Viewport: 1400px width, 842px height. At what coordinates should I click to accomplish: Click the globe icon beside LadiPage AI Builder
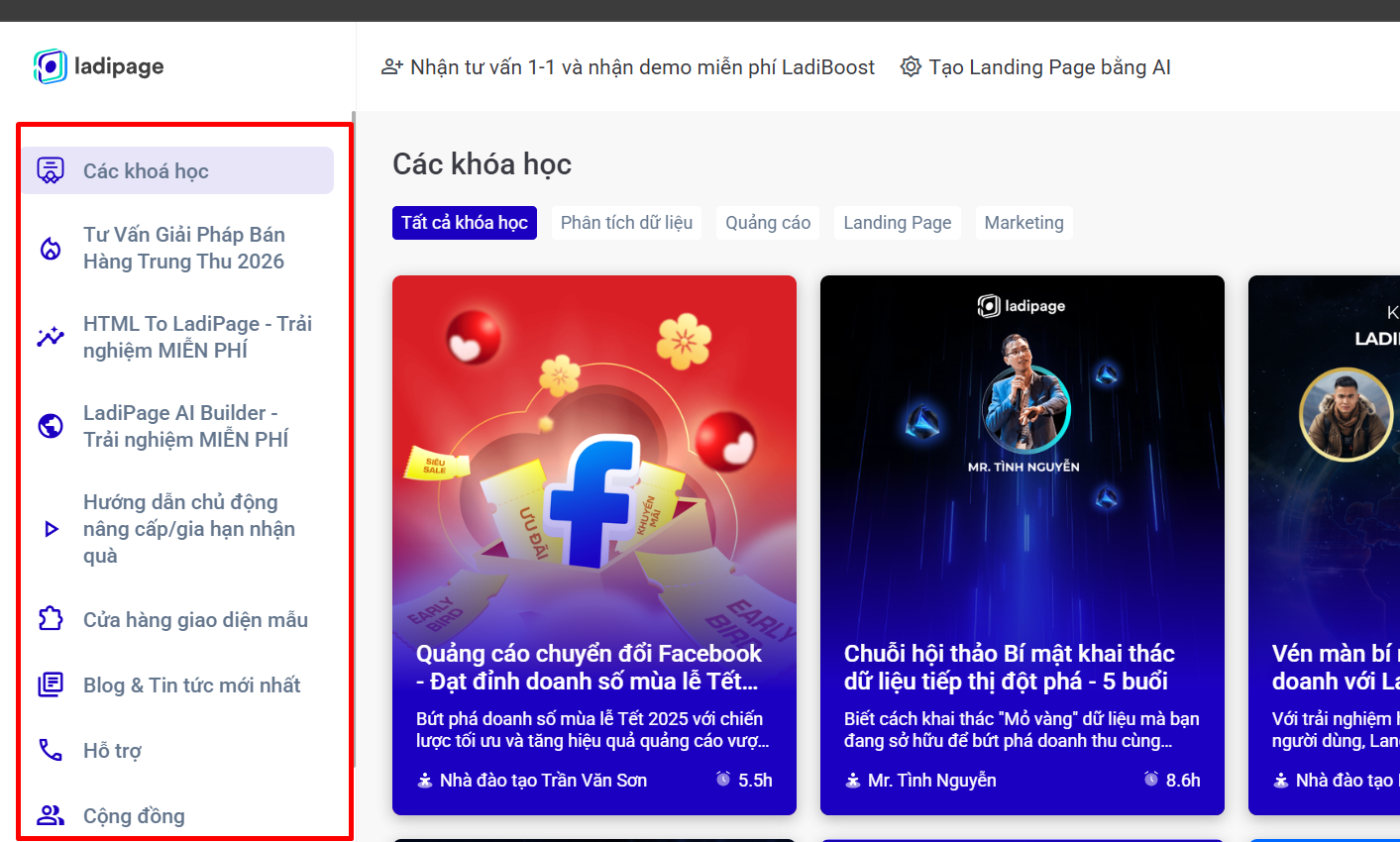coord(51,426)
